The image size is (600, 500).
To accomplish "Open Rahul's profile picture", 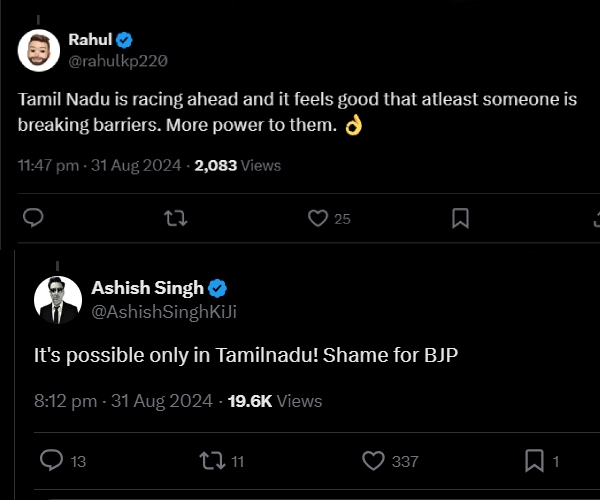I will 38,50.
